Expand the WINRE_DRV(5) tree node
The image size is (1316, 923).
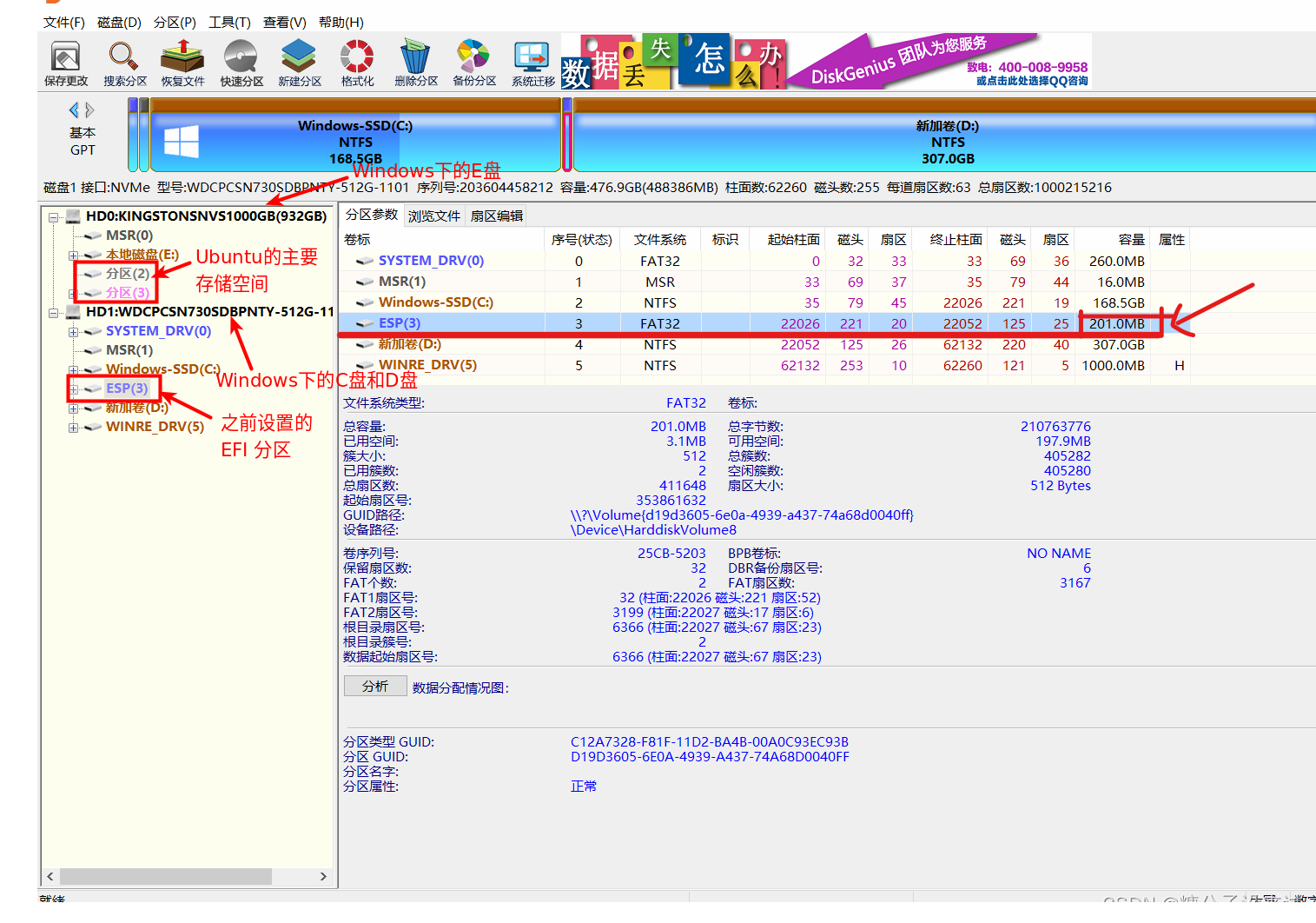(x=73, y=426)
